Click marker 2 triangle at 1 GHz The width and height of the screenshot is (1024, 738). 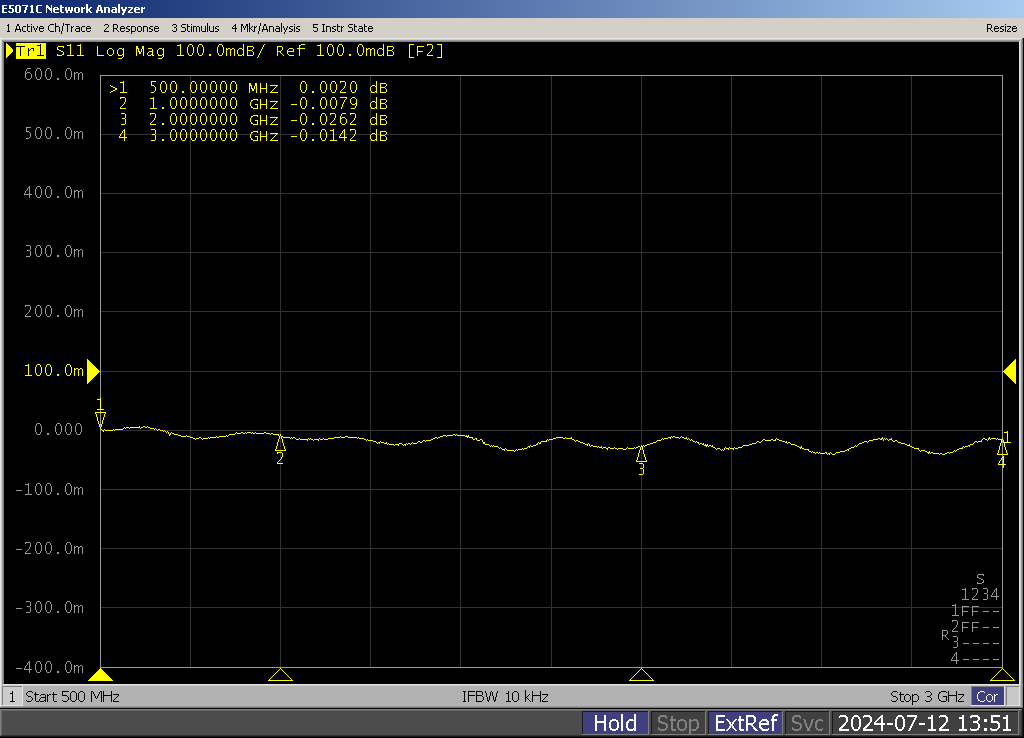click(x=280, y=443)
